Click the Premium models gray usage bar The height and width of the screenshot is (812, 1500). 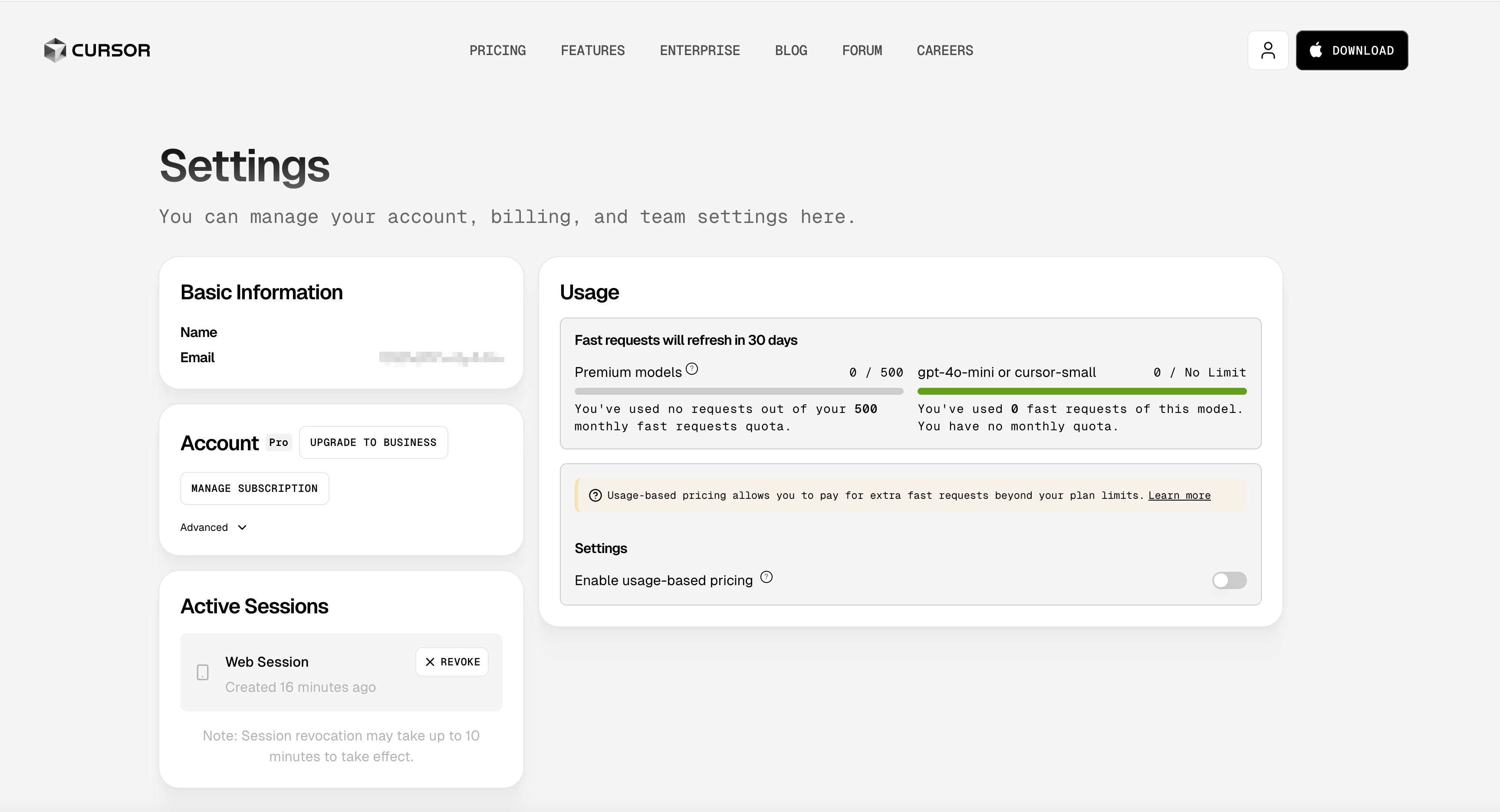738,392
